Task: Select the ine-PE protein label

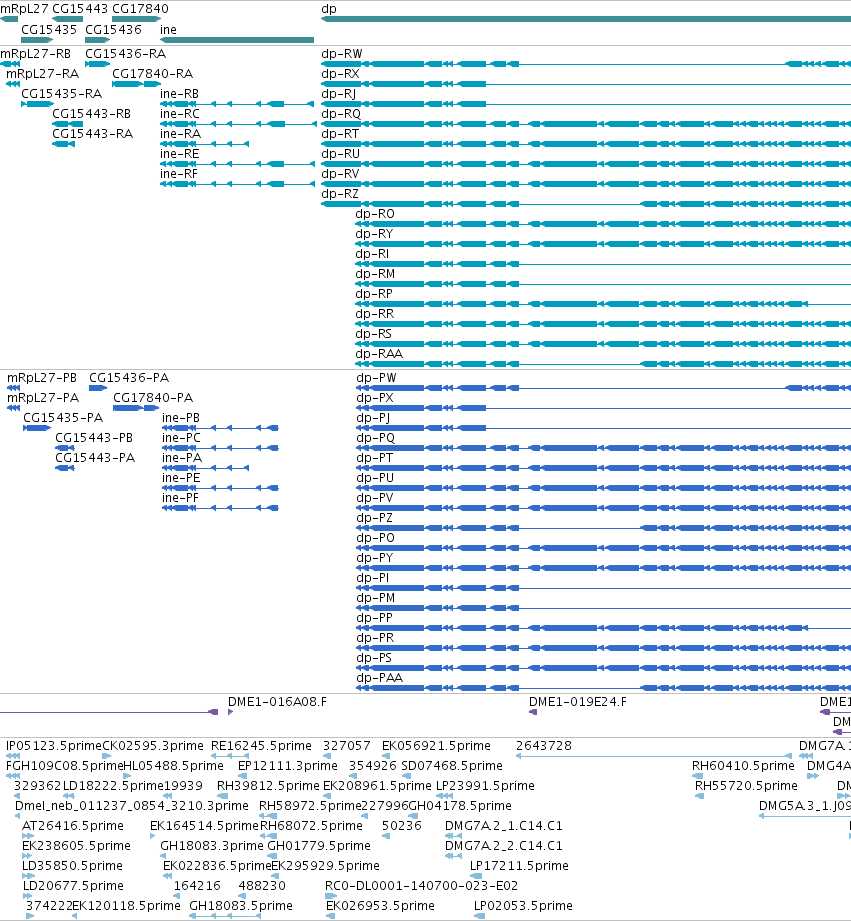Action: coord(181,478)
